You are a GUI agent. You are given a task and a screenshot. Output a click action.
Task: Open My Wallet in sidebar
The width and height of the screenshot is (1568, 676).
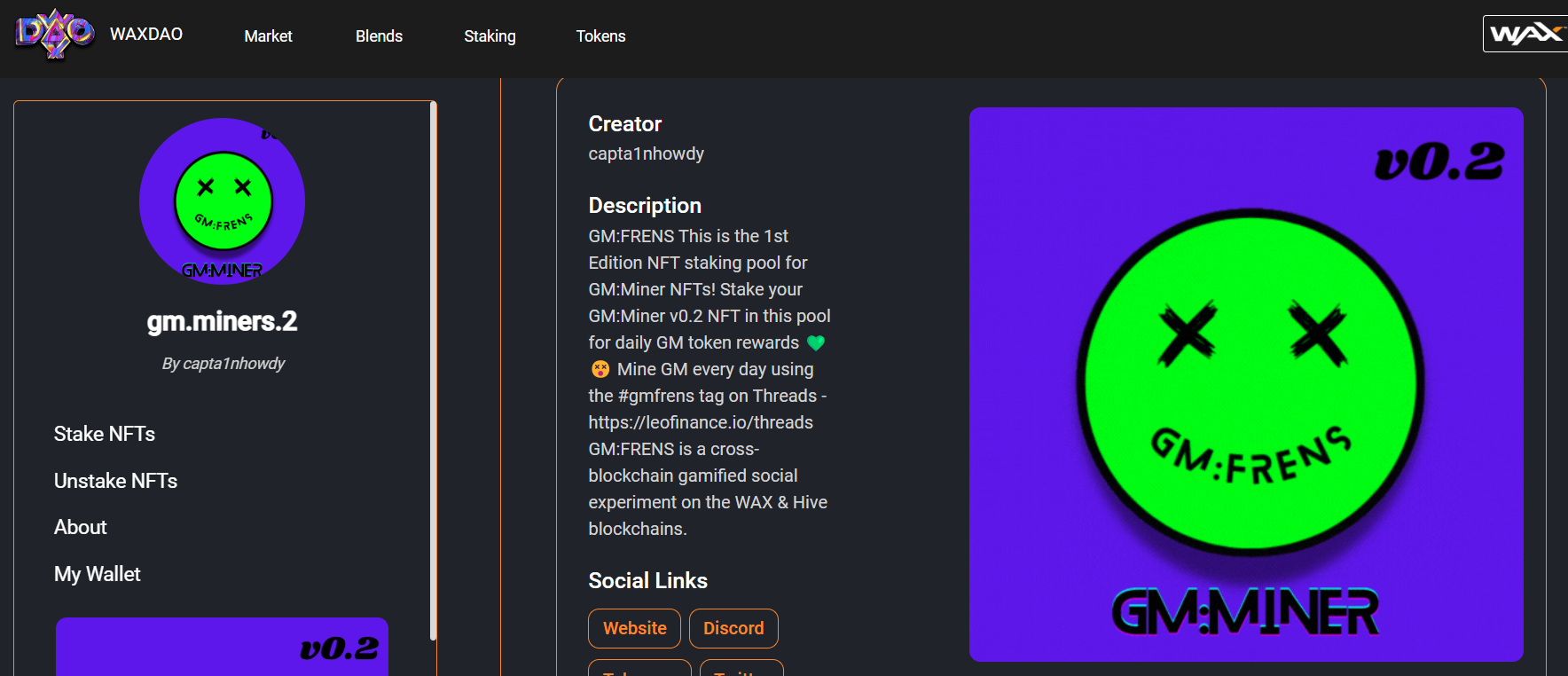click(97, 574)
